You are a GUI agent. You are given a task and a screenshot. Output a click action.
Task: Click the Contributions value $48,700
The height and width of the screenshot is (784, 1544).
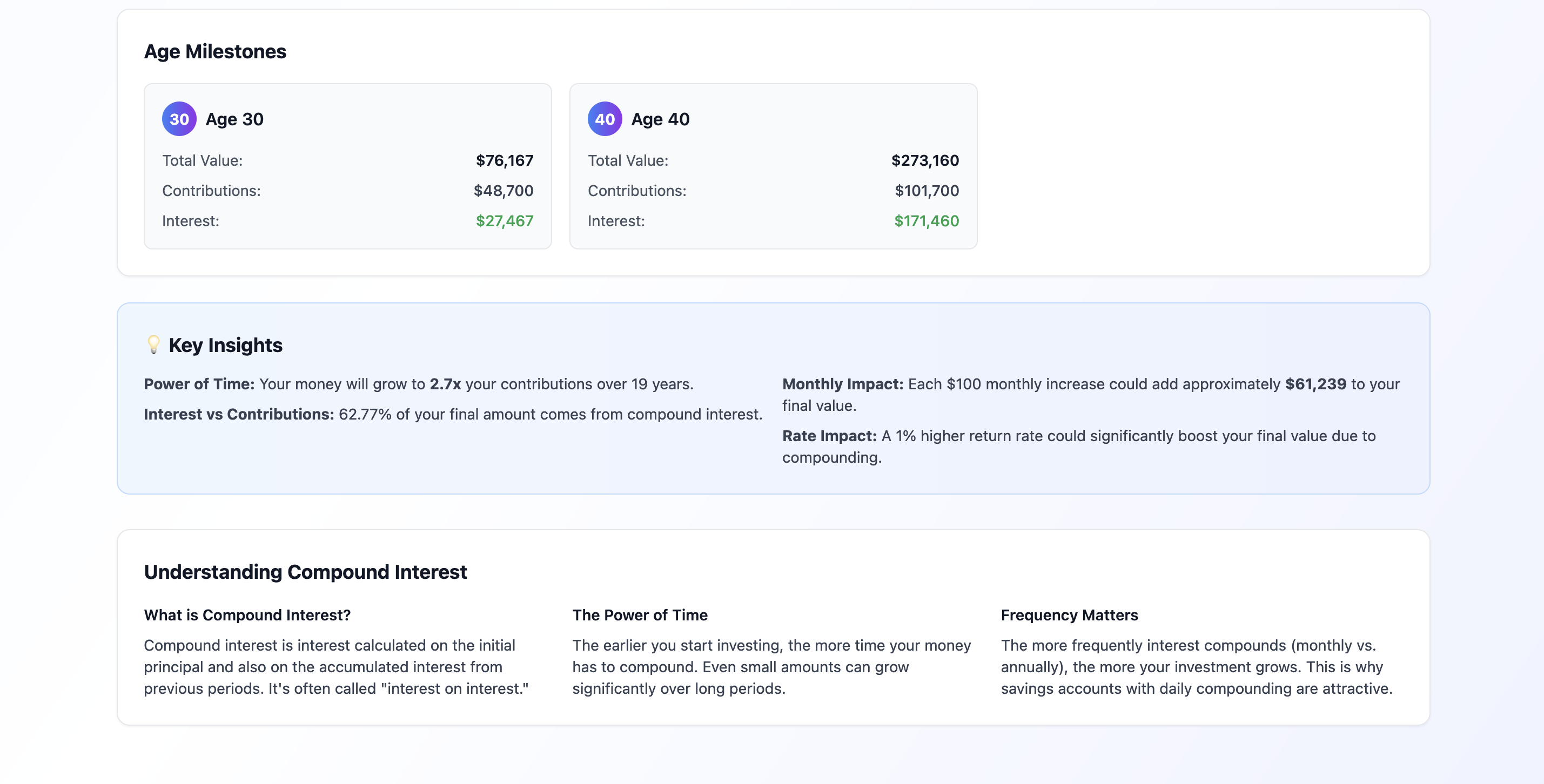click(x=504, y=191)
